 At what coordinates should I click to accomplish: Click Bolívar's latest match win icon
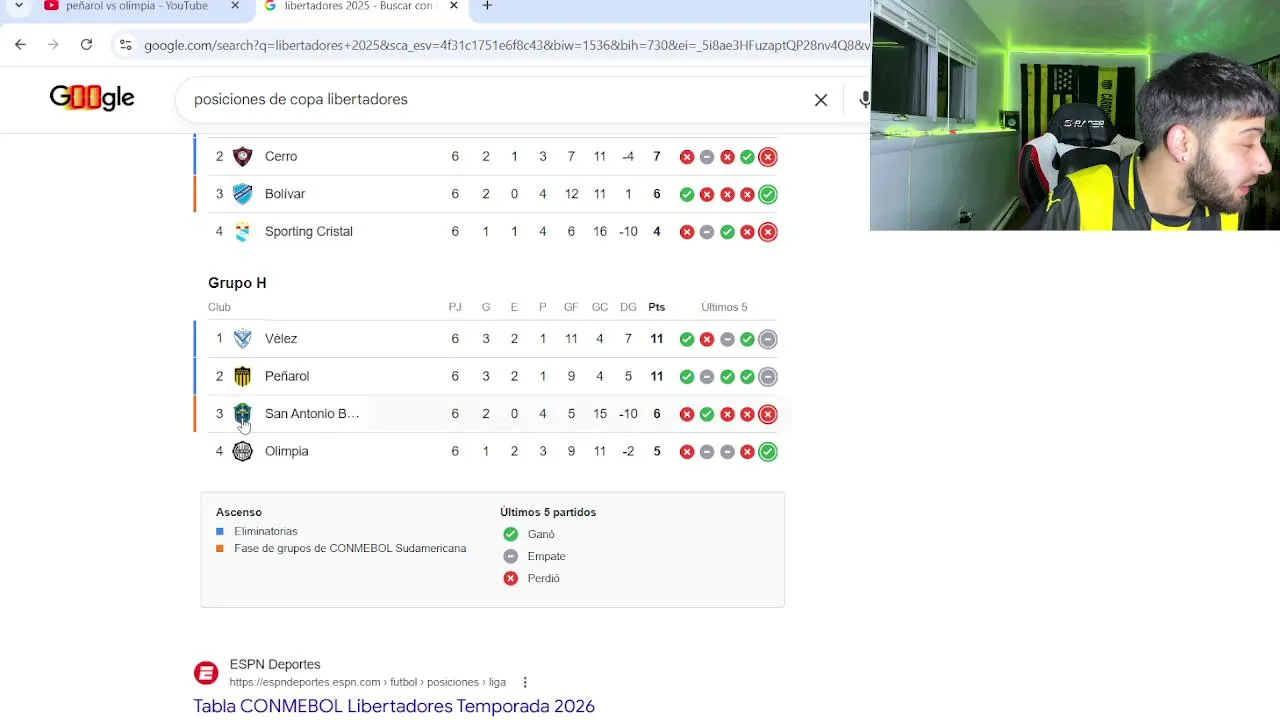[x=768, y=194]
